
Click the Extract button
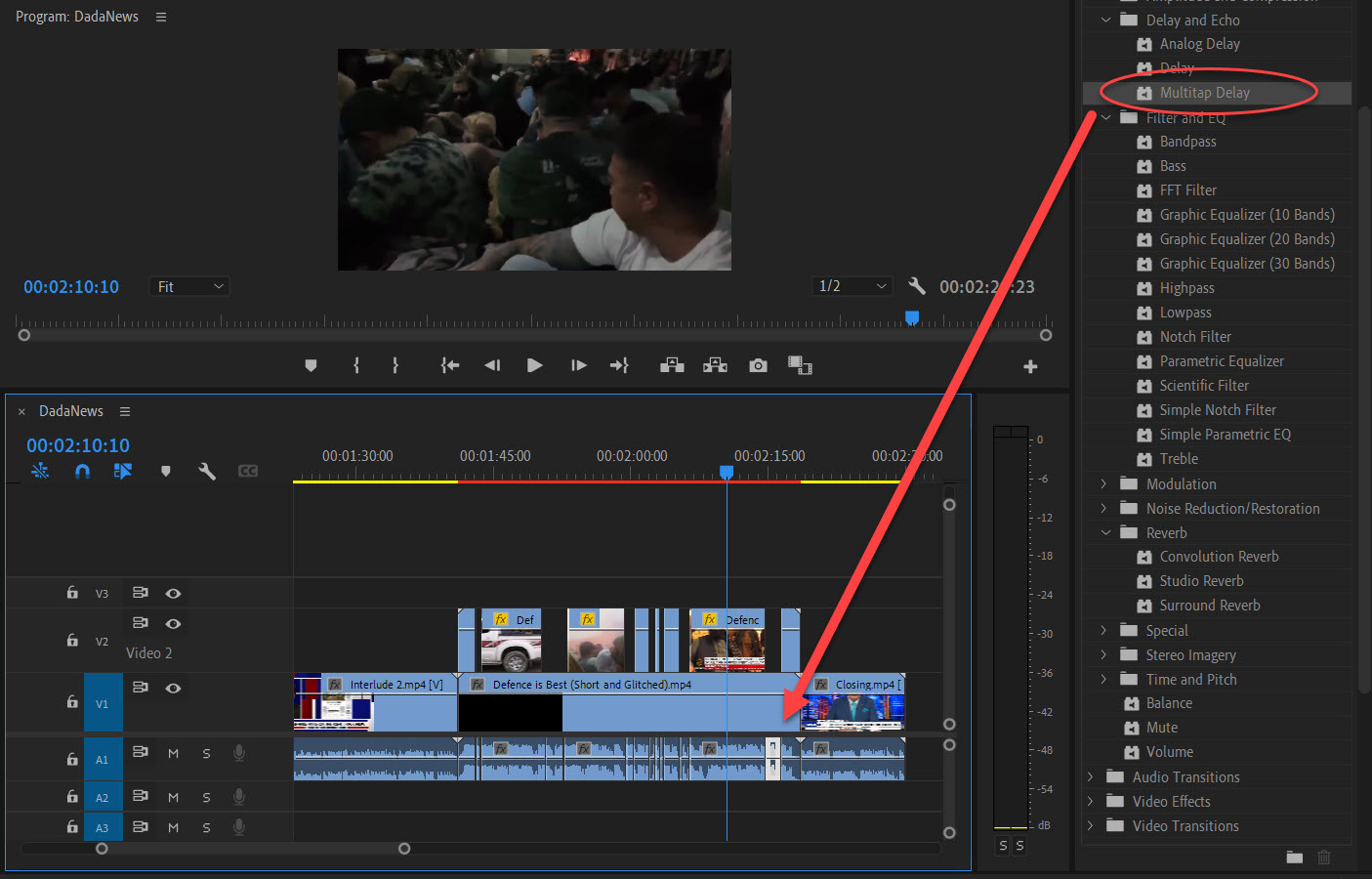715,365
